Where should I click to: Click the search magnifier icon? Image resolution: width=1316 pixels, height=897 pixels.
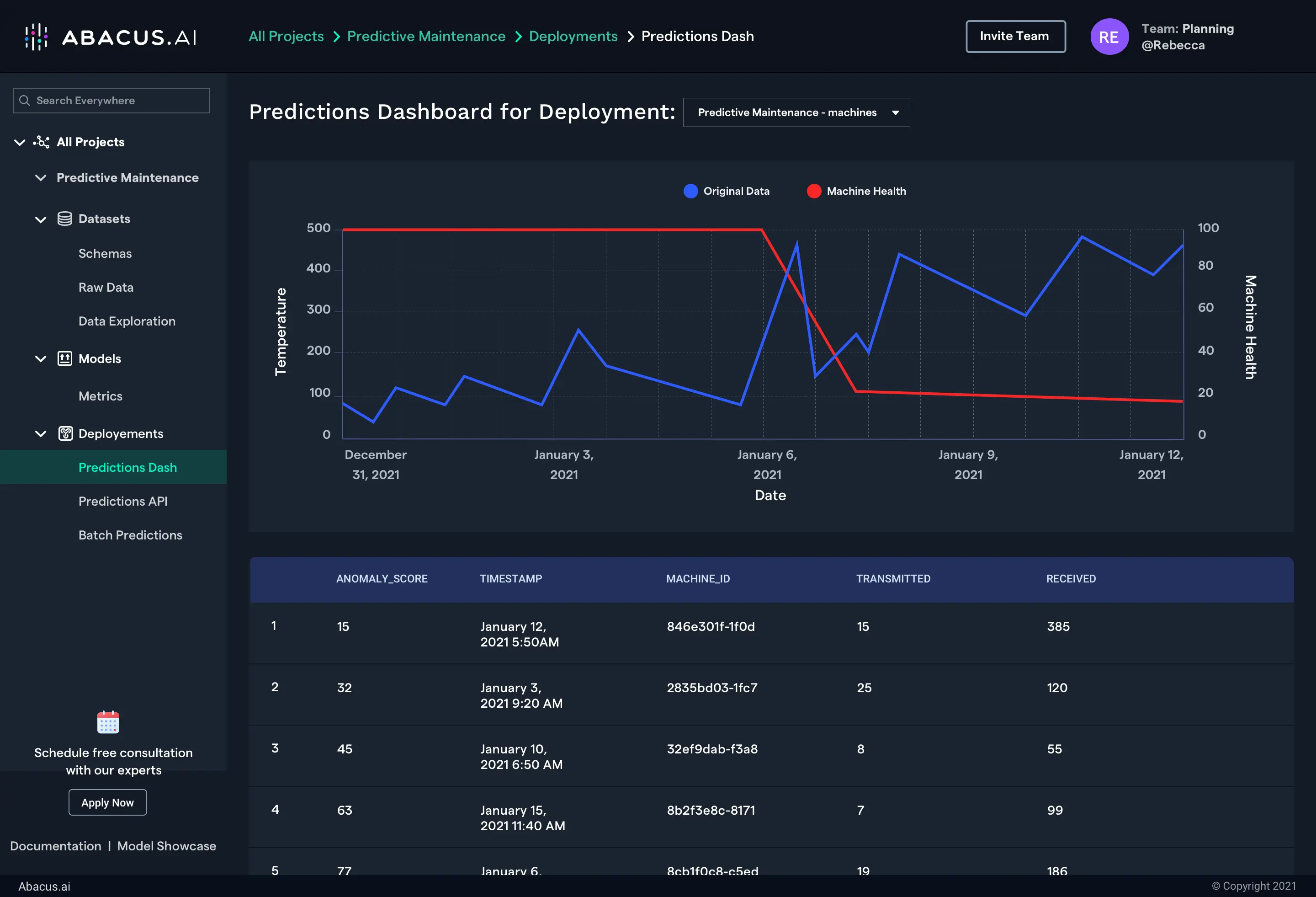pos(24,100)
